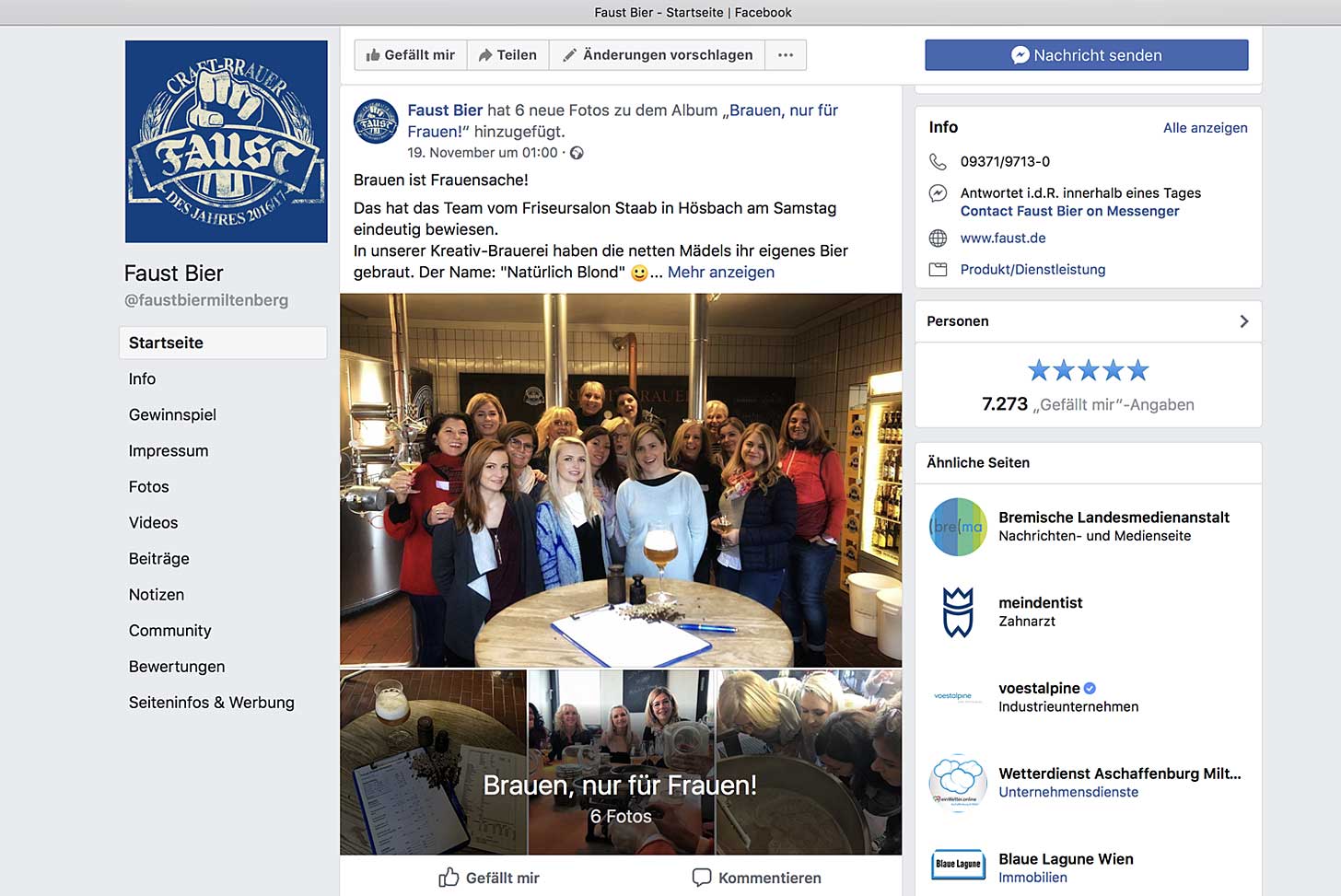This screenshot has height=896, width=1341.
Task: Click the Faust Bier page logo image
Action: click(227, 142)
